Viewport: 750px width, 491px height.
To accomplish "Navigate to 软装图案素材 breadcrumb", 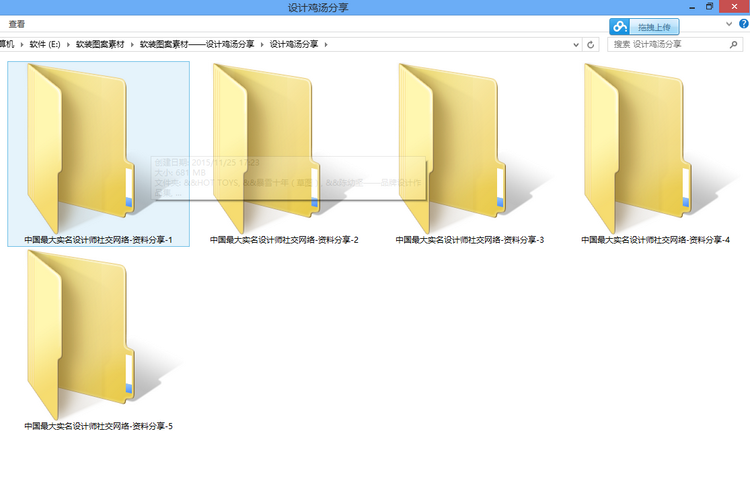I will (x=100, y=44).
